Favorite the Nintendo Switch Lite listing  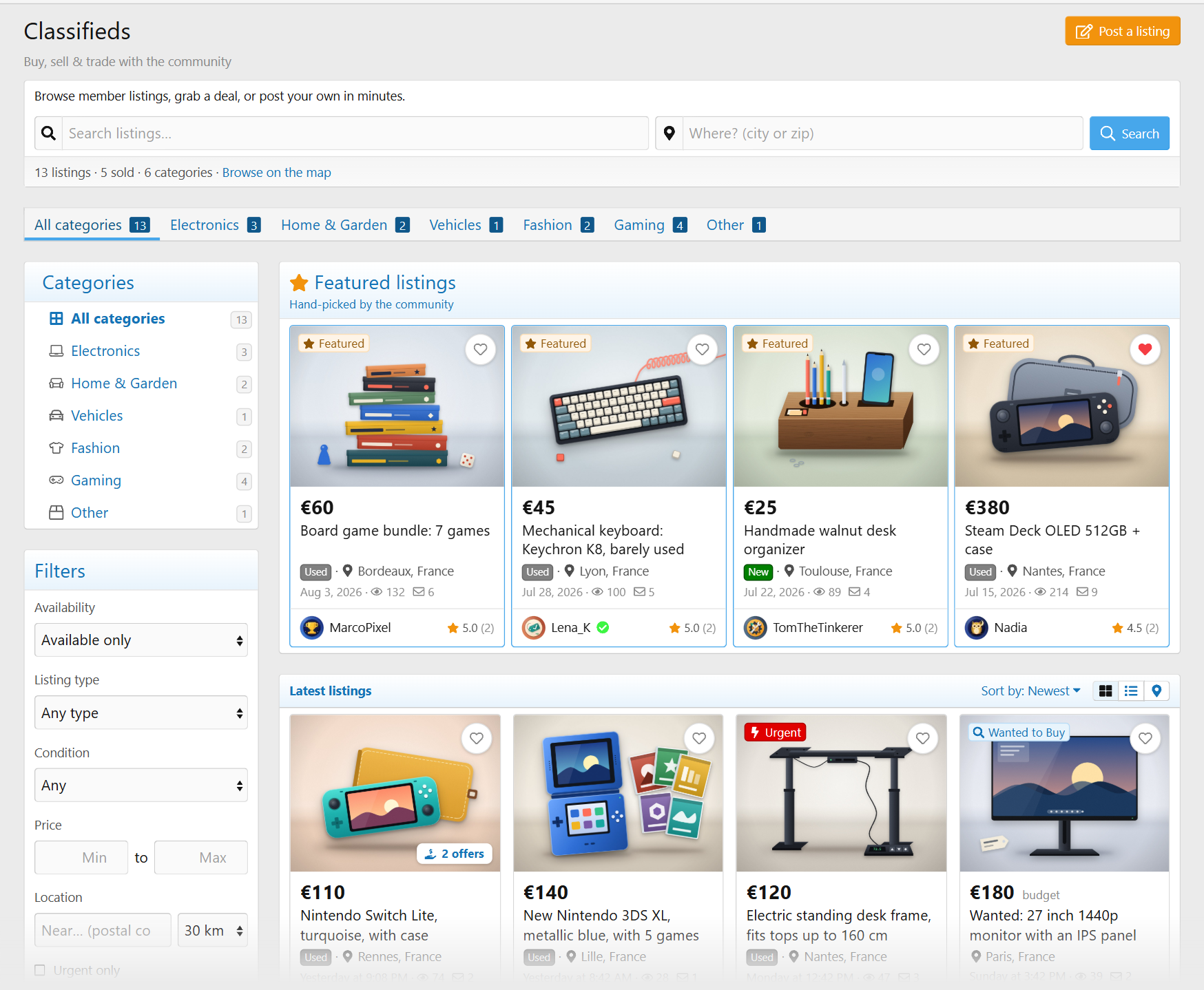point(476,738)
